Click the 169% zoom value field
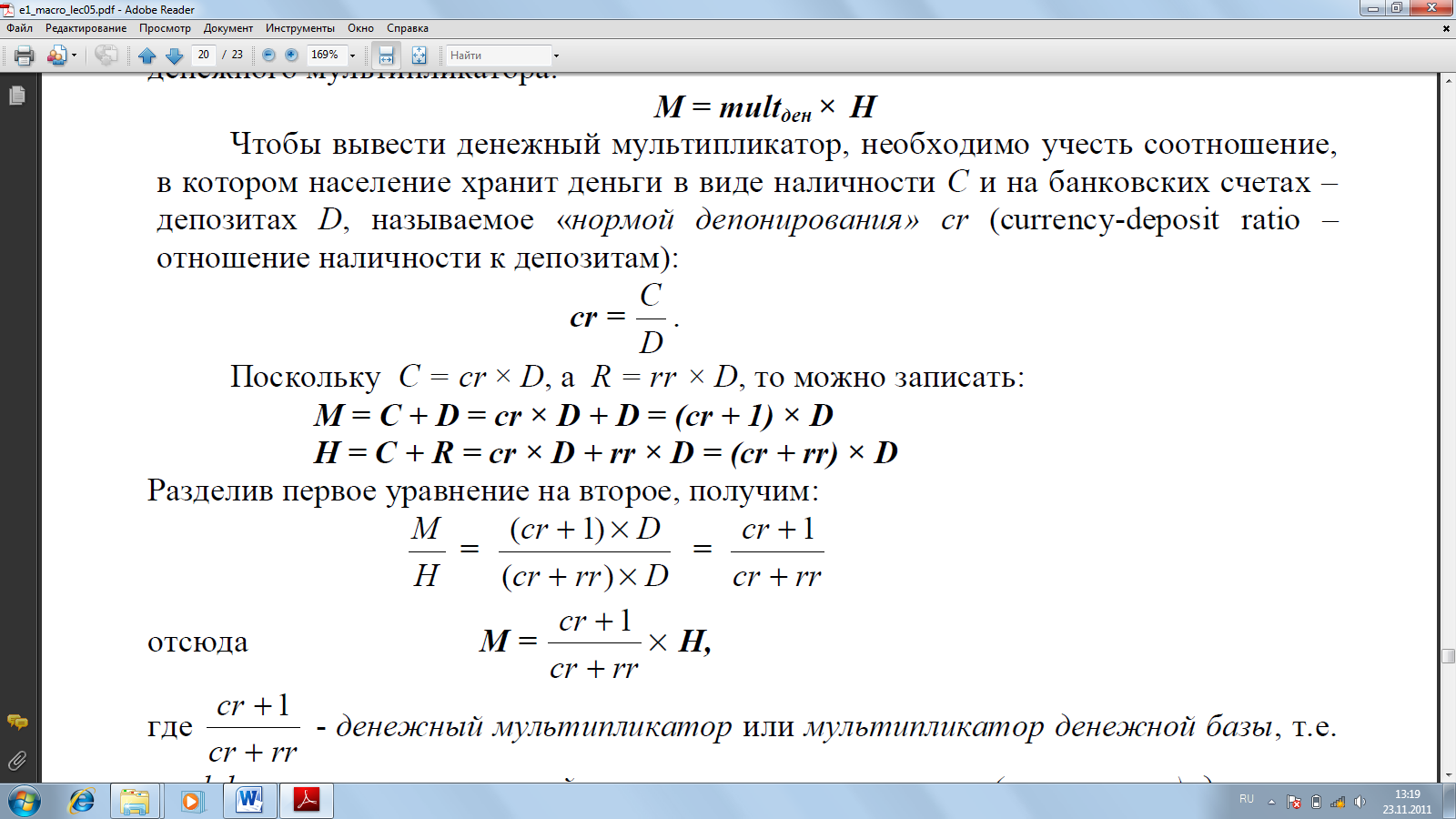The width and height of the screenshot is (1456, 819). (326, 55)
